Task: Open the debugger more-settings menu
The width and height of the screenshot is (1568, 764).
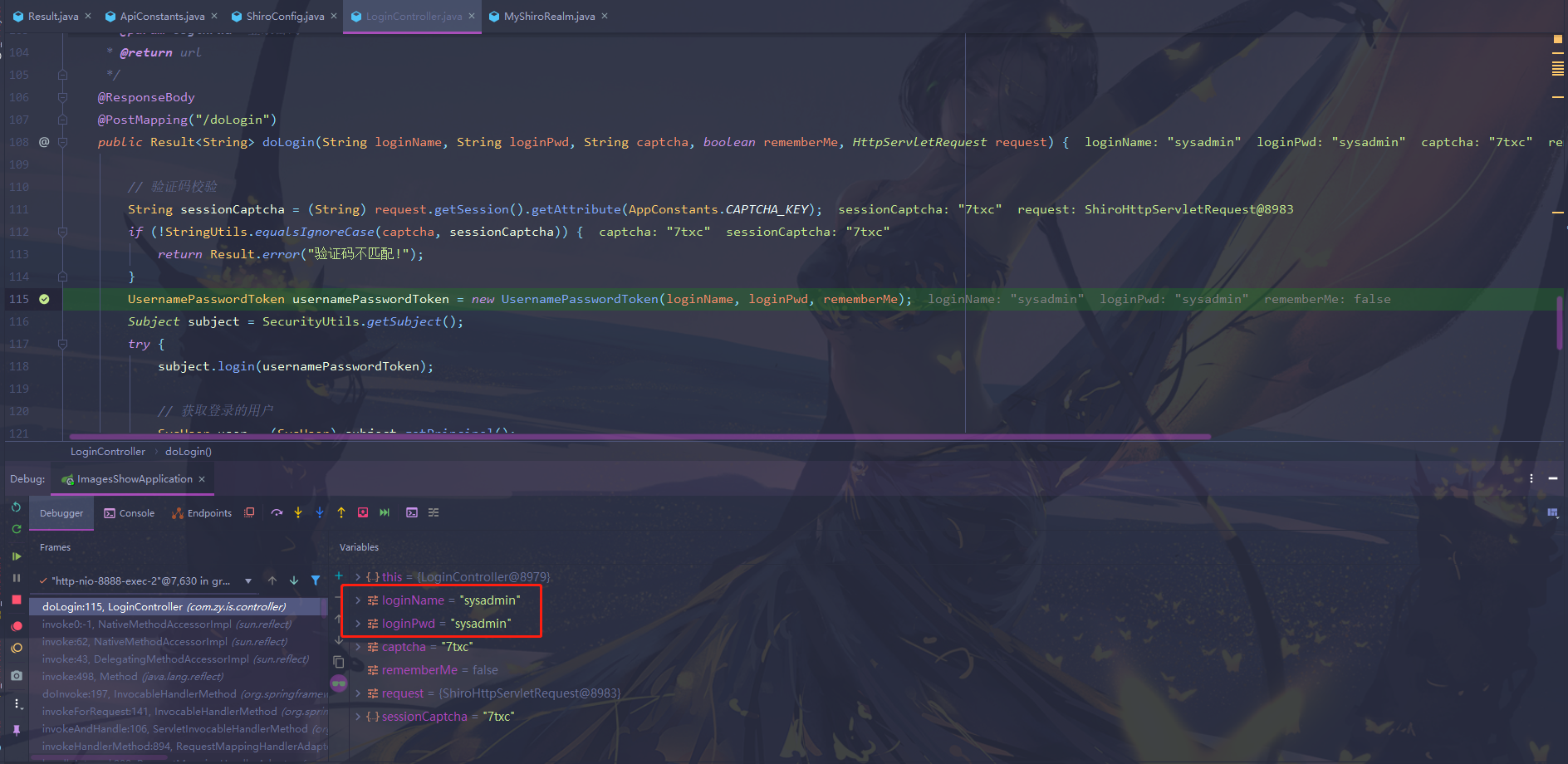Action: tap(17, 703)
